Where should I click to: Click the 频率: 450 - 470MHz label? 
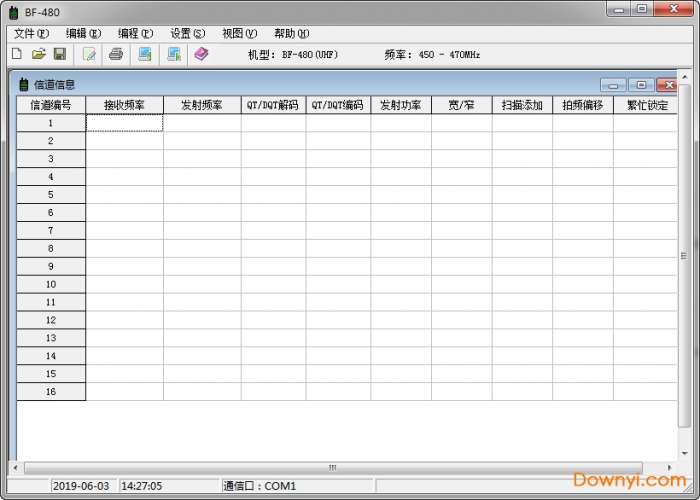pos(432,55)
